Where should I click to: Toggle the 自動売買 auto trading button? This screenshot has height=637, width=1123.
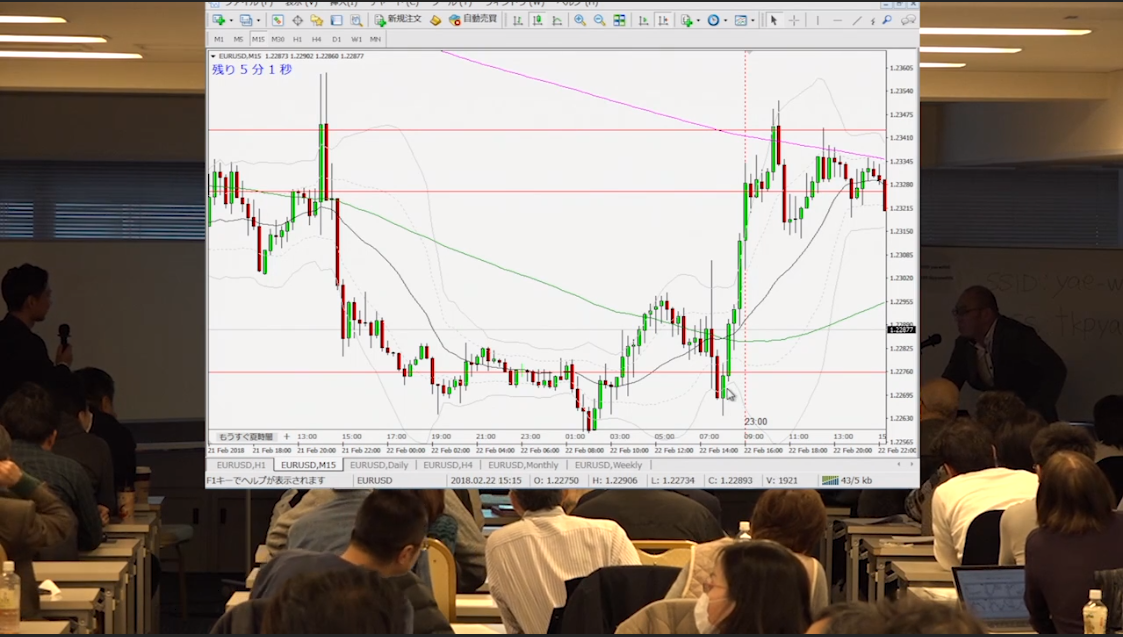coord(472,20)
